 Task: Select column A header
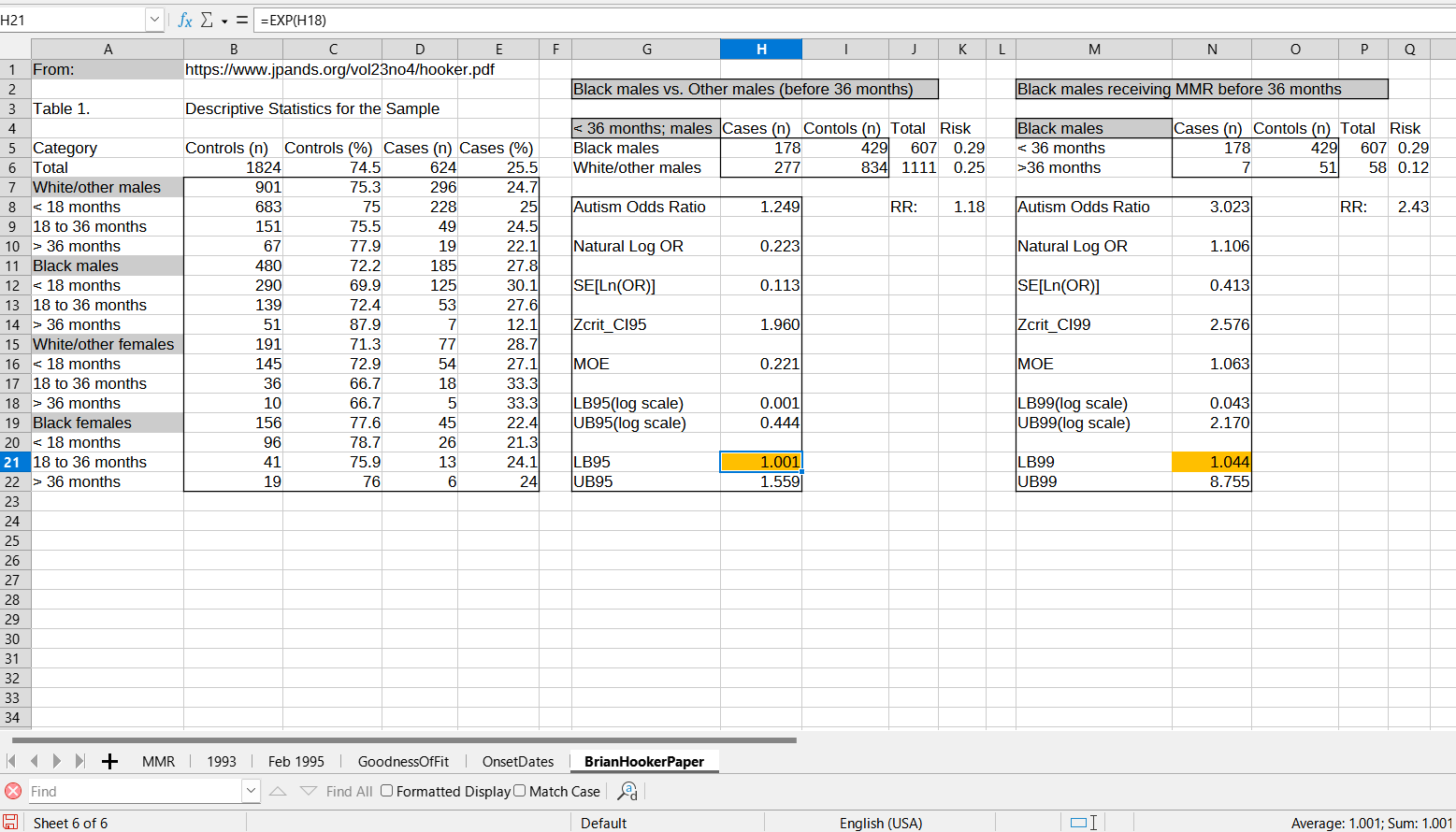coord(108,50)
